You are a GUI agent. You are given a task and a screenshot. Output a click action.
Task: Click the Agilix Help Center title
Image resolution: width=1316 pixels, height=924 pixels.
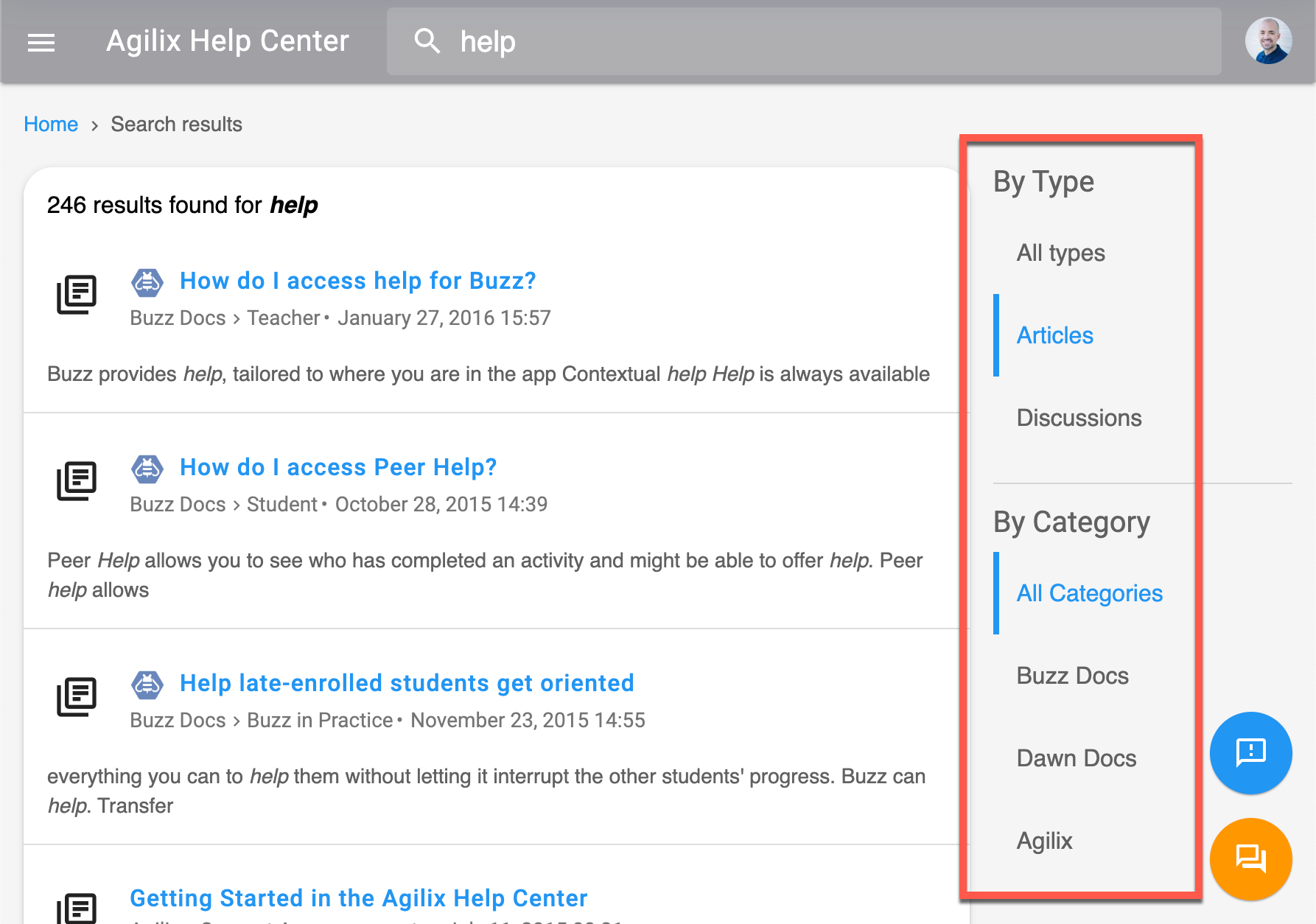[228, 41]
